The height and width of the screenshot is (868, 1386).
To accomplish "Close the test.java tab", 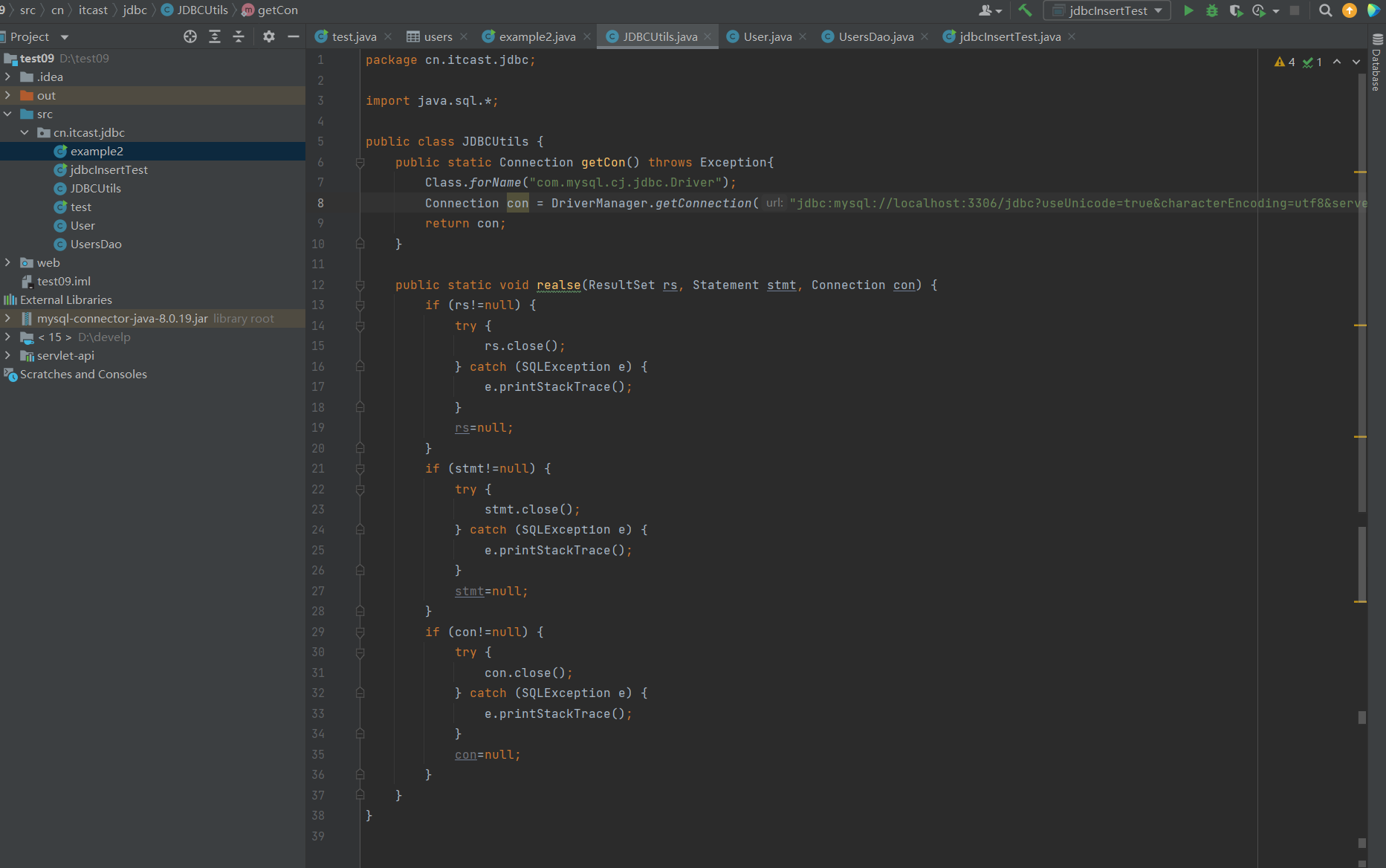I will [388, 36].
